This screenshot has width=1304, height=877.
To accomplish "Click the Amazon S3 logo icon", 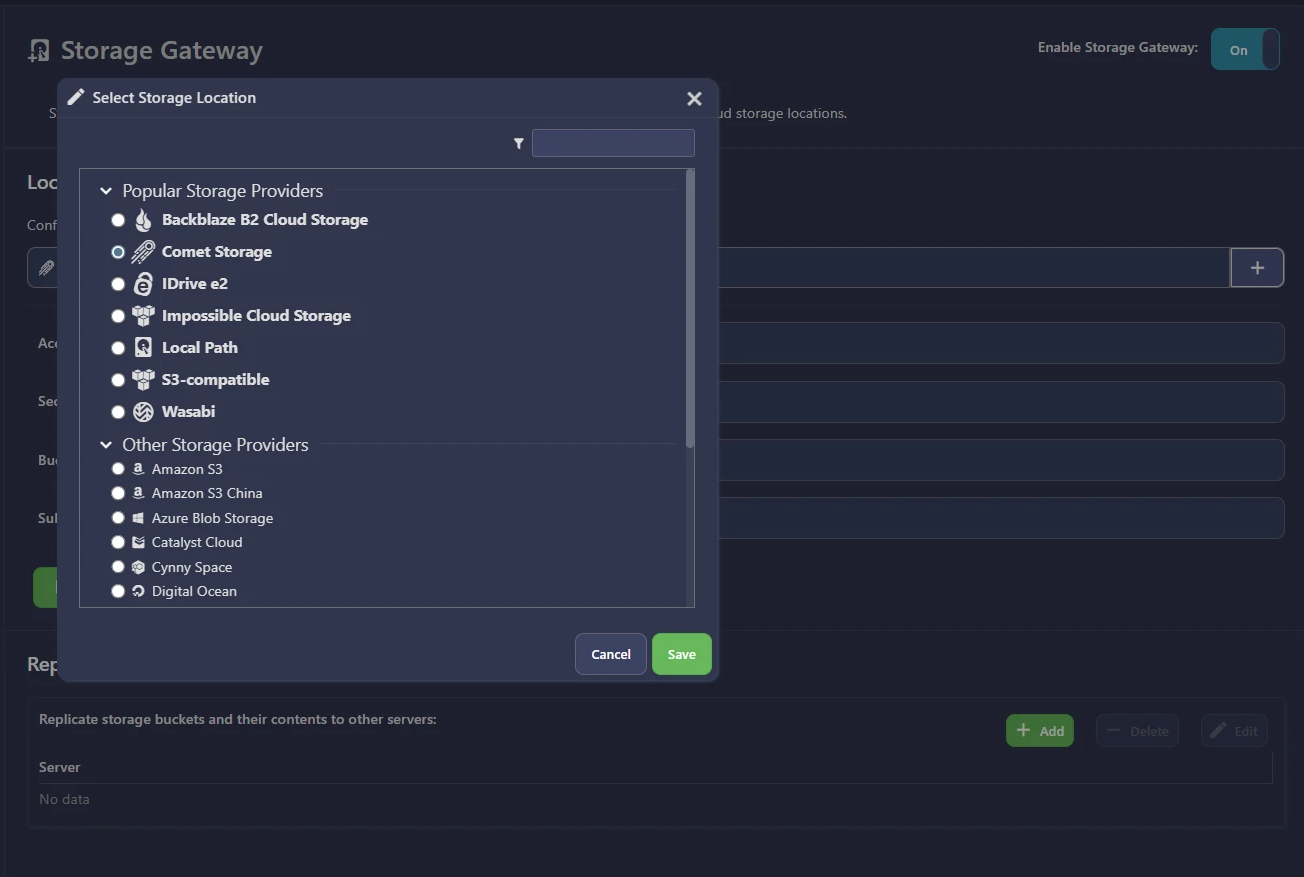I will [x=138, y=469].
